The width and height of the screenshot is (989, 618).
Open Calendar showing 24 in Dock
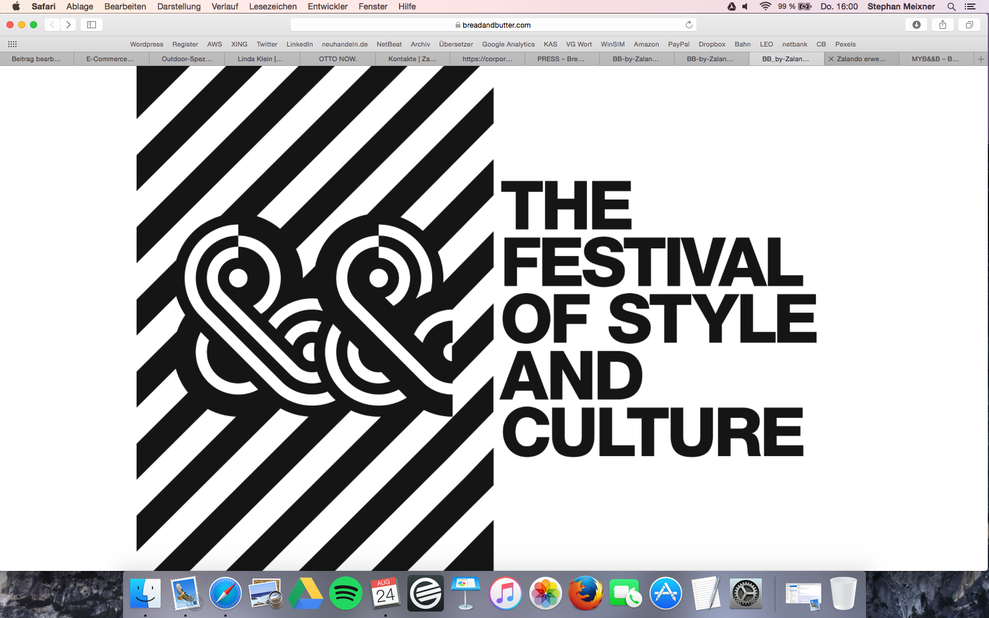tap(385, 593)
